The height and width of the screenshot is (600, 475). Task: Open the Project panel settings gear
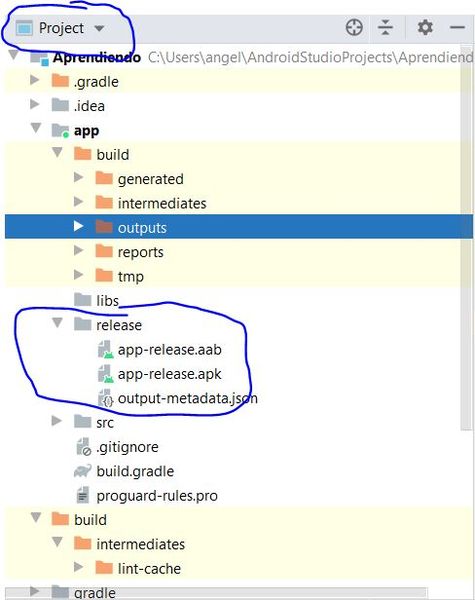tap(425, 28)
